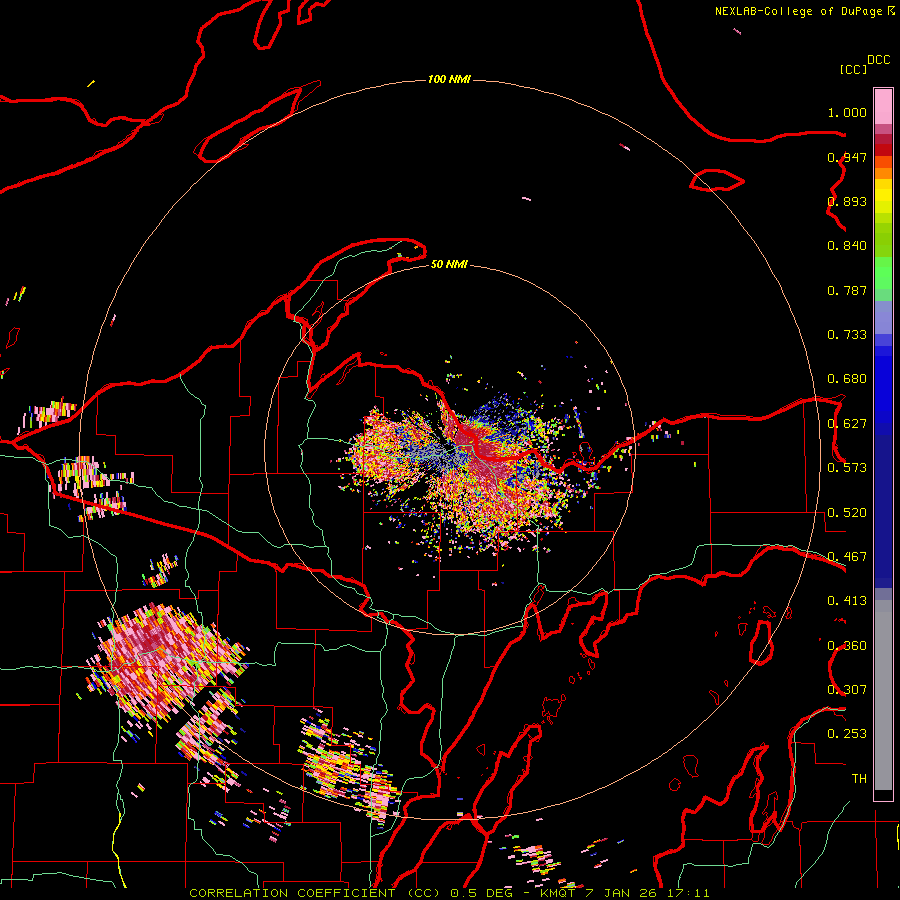Click the NEXLAB-College of DuPage credit text
The image size is (900, 900).
[799, 11]
